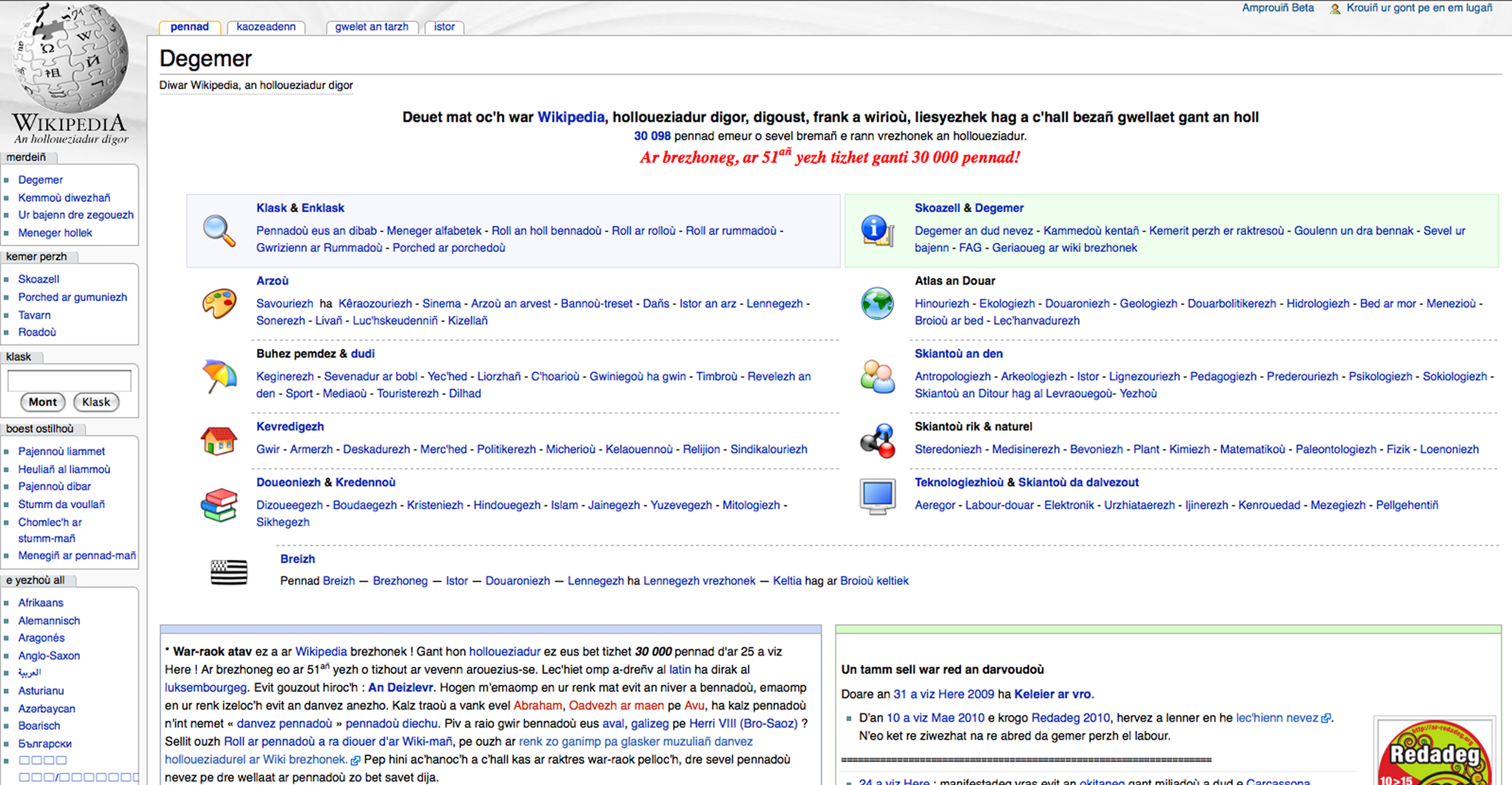Click the stacked books Doueoniezh icon
The image size is (1512, 785).
[219, 505]
